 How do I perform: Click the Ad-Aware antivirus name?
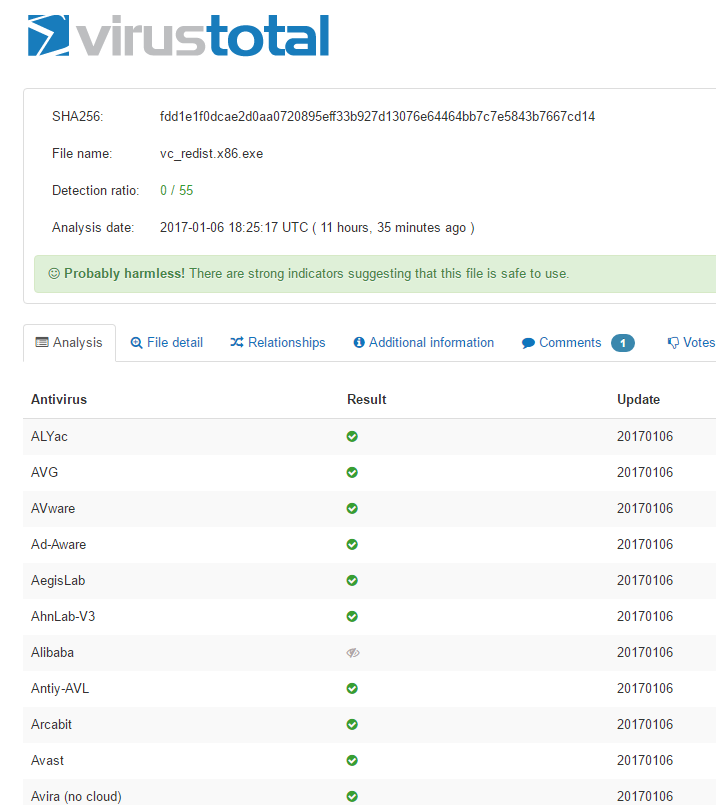coord(59,544)
